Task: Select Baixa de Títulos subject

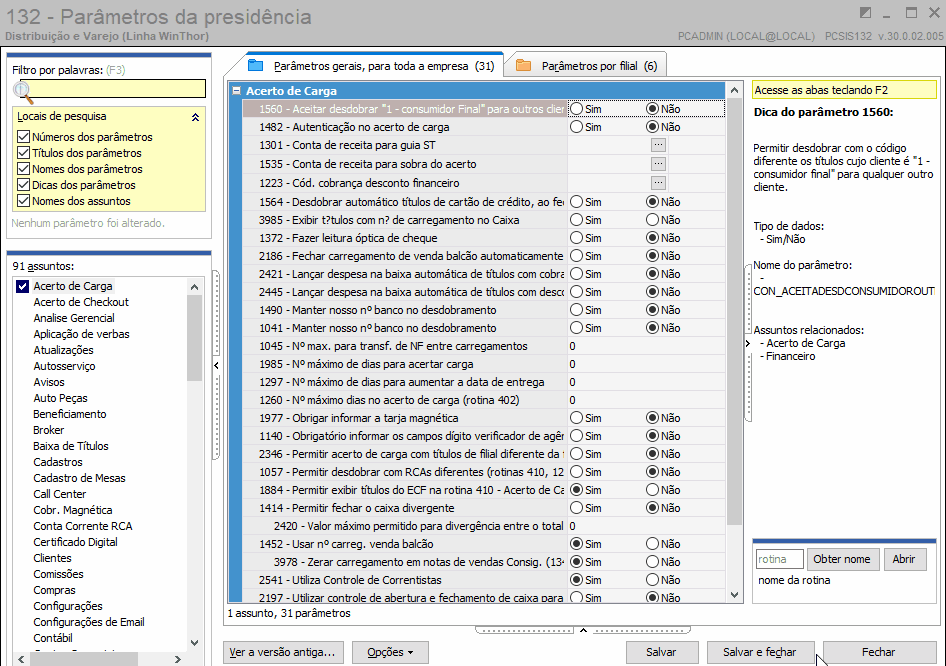Action: pos(71,446)
